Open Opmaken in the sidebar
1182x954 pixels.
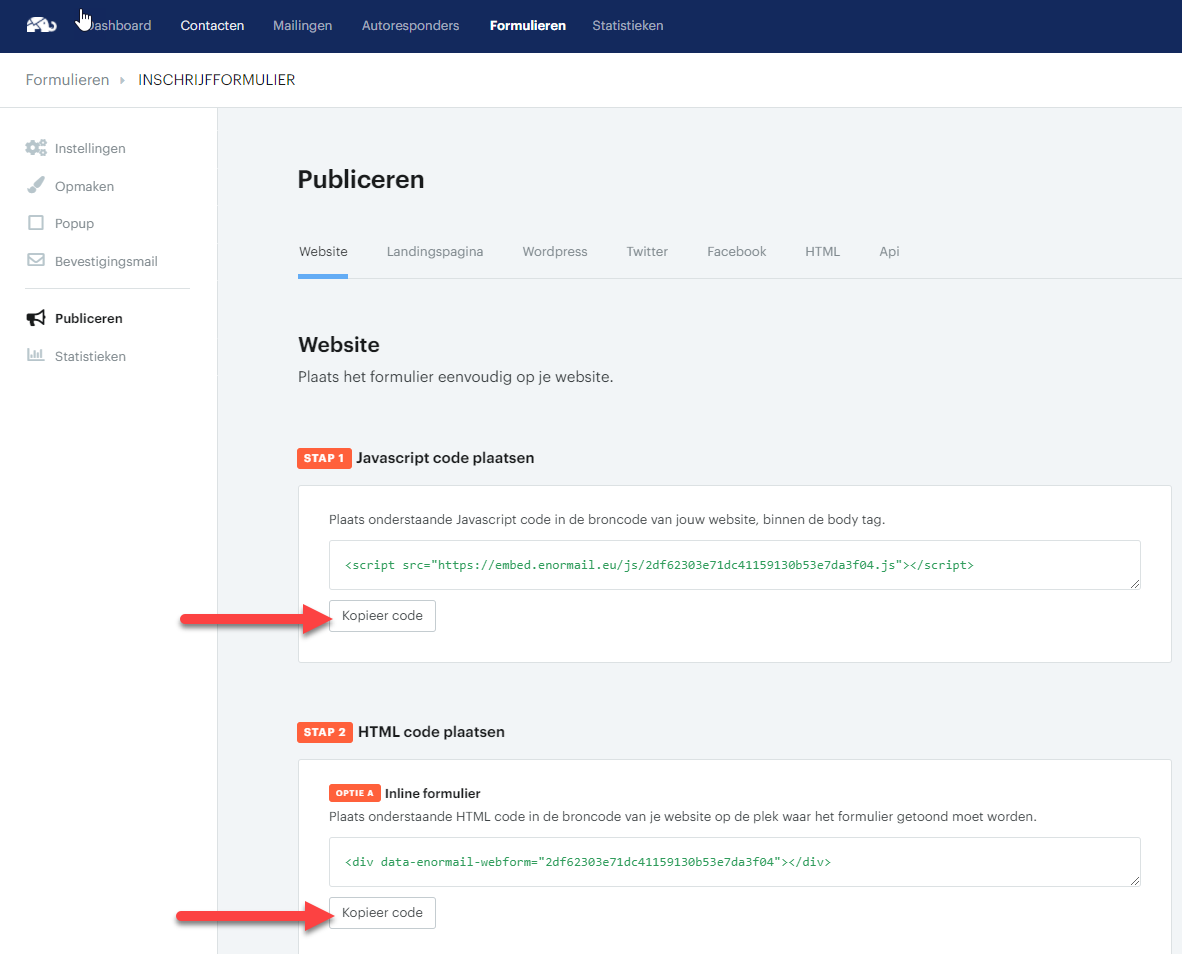[x=84, y=186]
